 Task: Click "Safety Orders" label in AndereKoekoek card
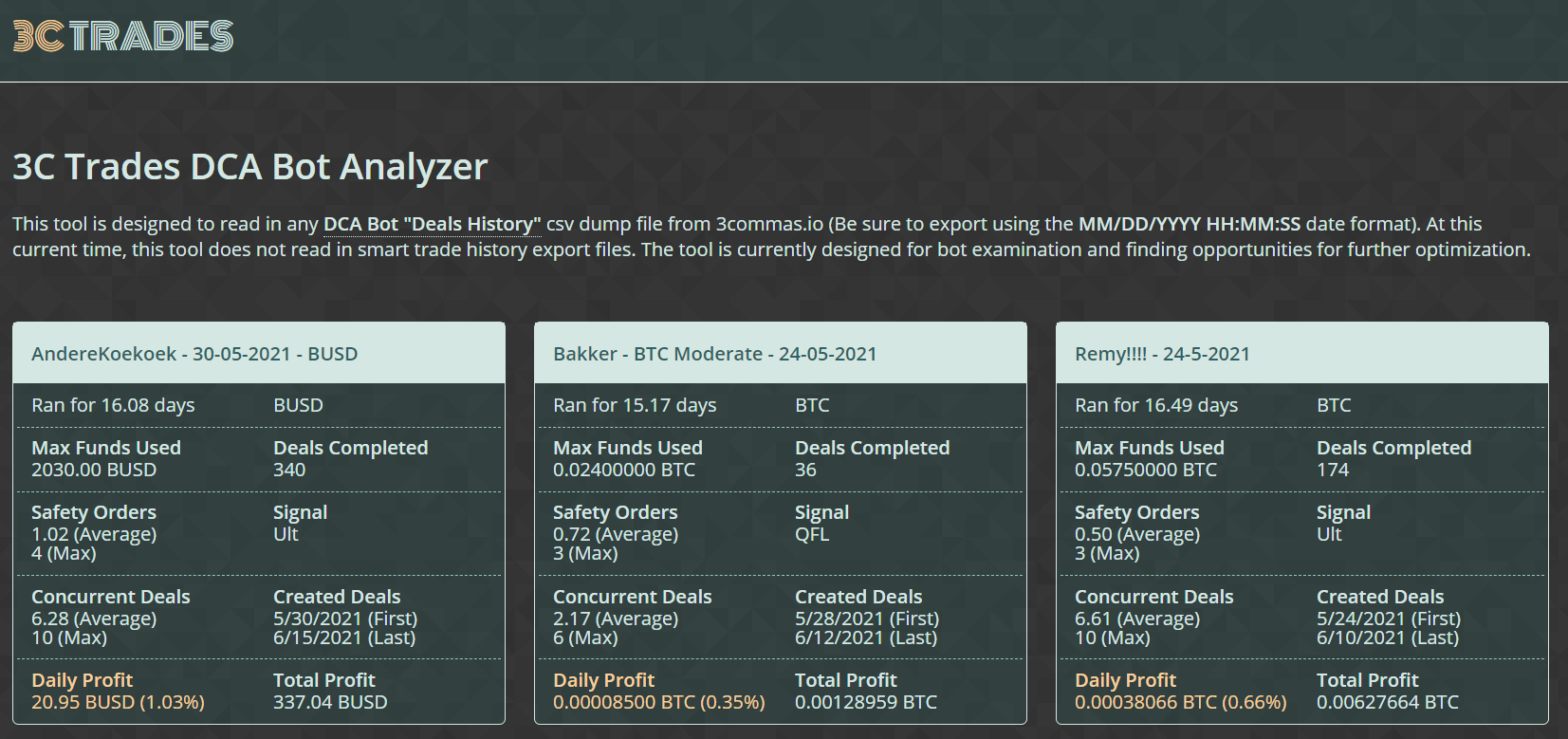click(x=94, y=512)
